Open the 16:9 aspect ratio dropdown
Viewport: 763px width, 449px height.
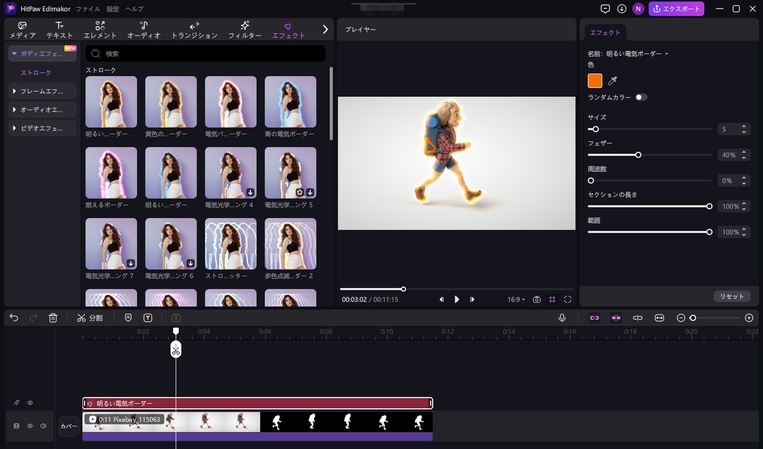(515, 299)
